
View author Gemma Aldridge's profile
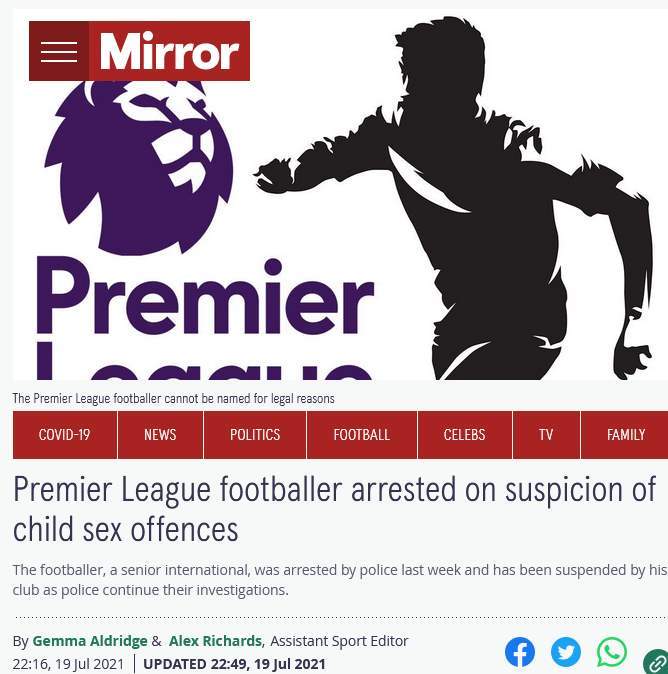point(90,641)
